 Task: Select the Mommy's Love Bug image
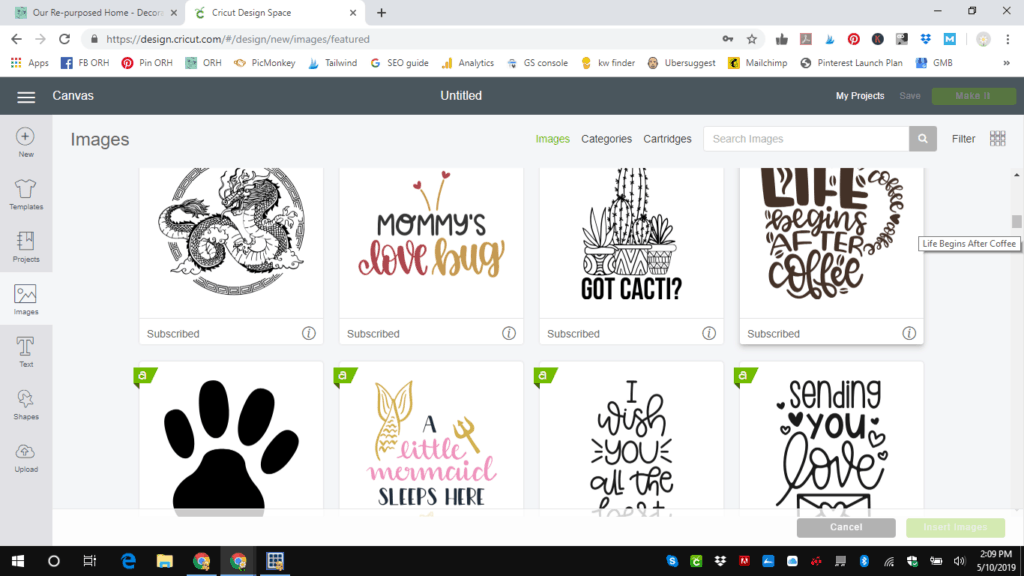(x=431, y=242)
